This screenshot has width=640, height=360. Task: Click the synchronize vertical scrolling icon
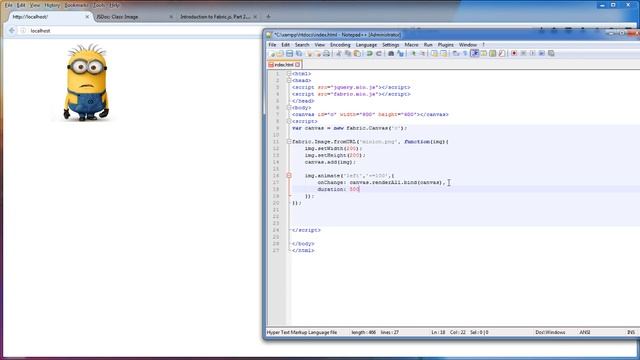click(x=435, y=53)
